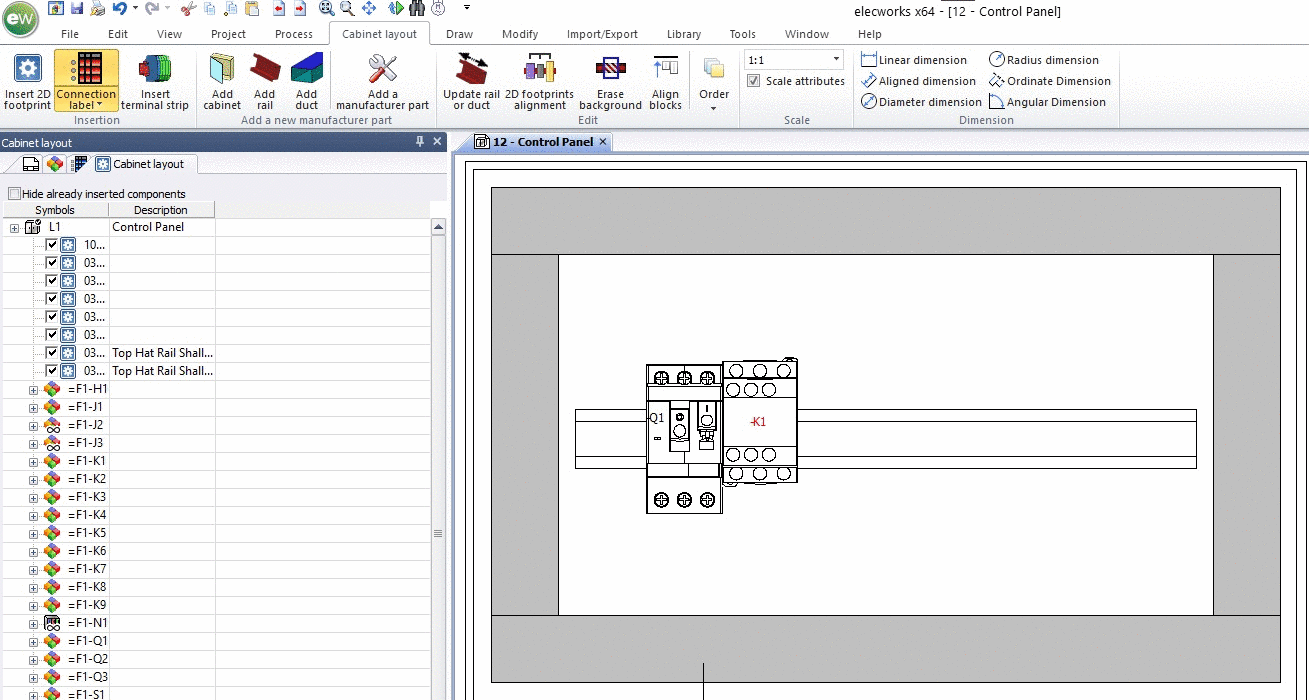This screenshot has width=1309, height=700.
Task: Switch to the Modify ribbon tab
Action: (520, 34)
